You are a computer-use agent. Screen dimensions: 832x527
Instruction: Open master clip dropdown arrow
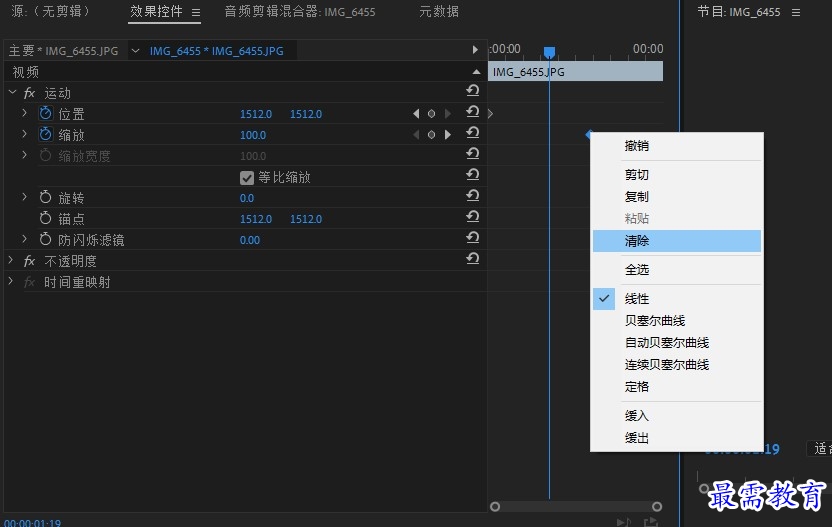click(x=135, y=51)
